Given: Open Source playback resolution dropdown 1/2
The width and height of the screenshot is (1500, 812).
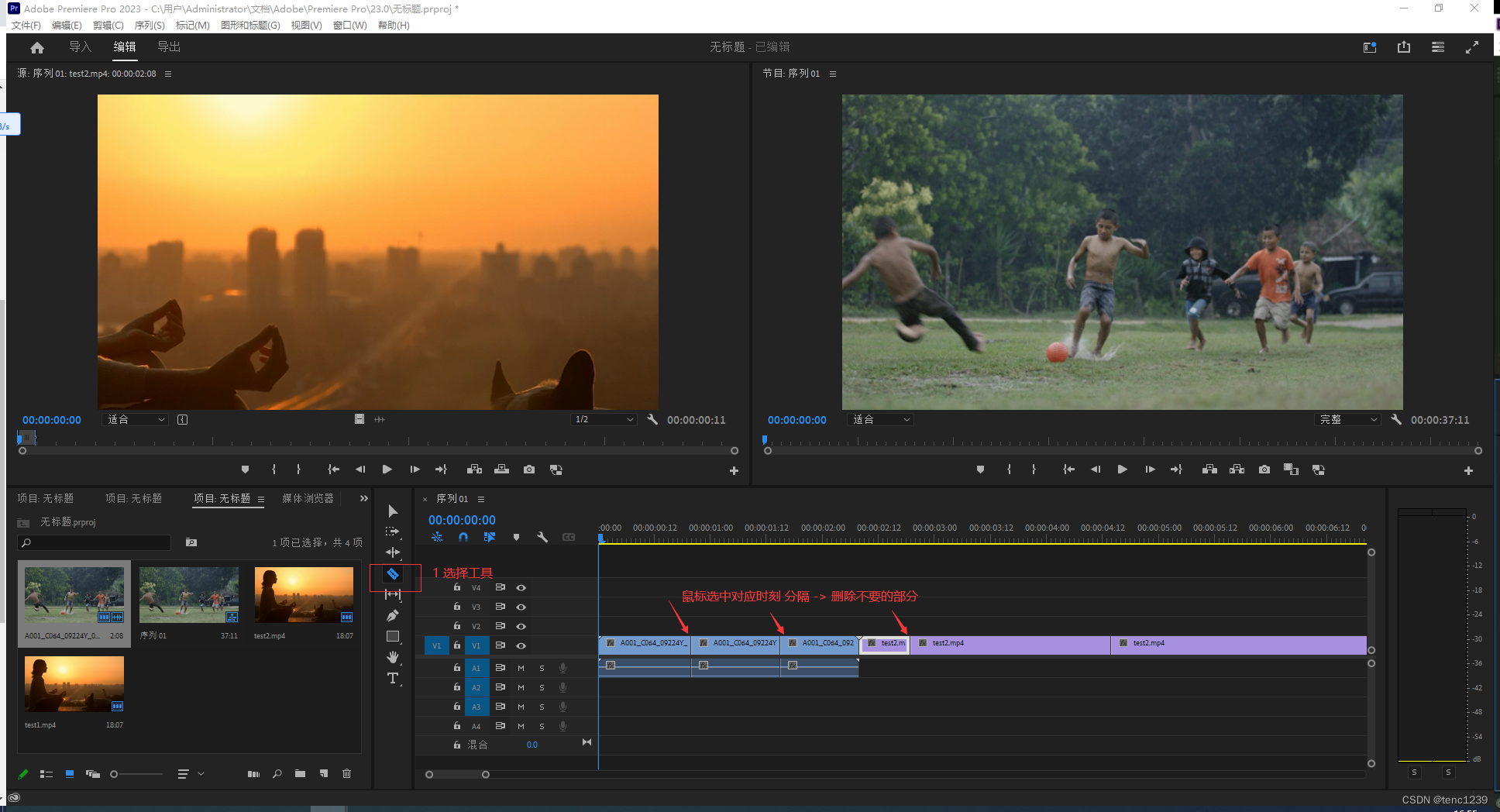Looking at the screenshot, I should [604, 419].
